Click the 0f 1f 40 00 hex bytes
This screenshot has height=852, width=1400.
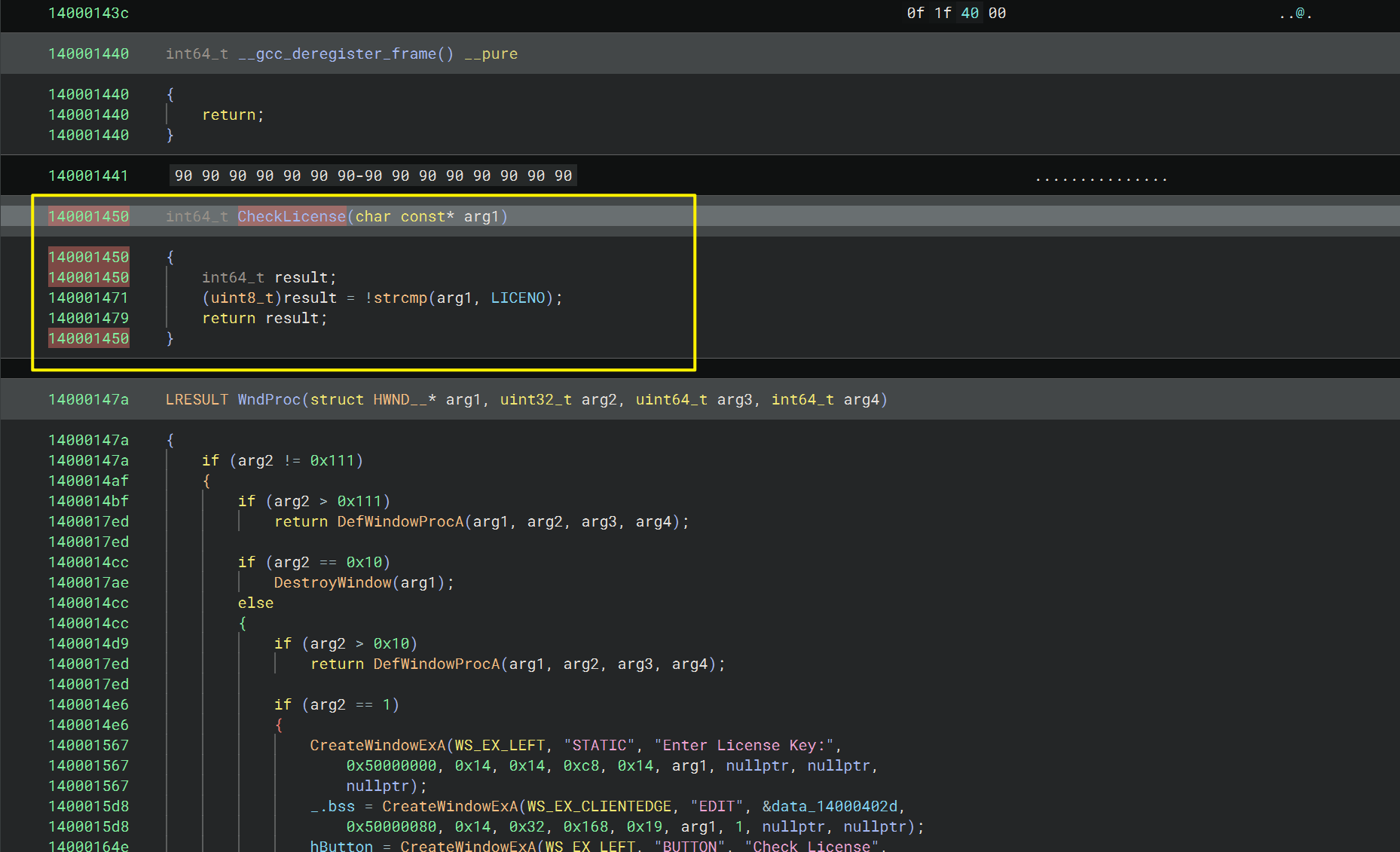point(956,13)
